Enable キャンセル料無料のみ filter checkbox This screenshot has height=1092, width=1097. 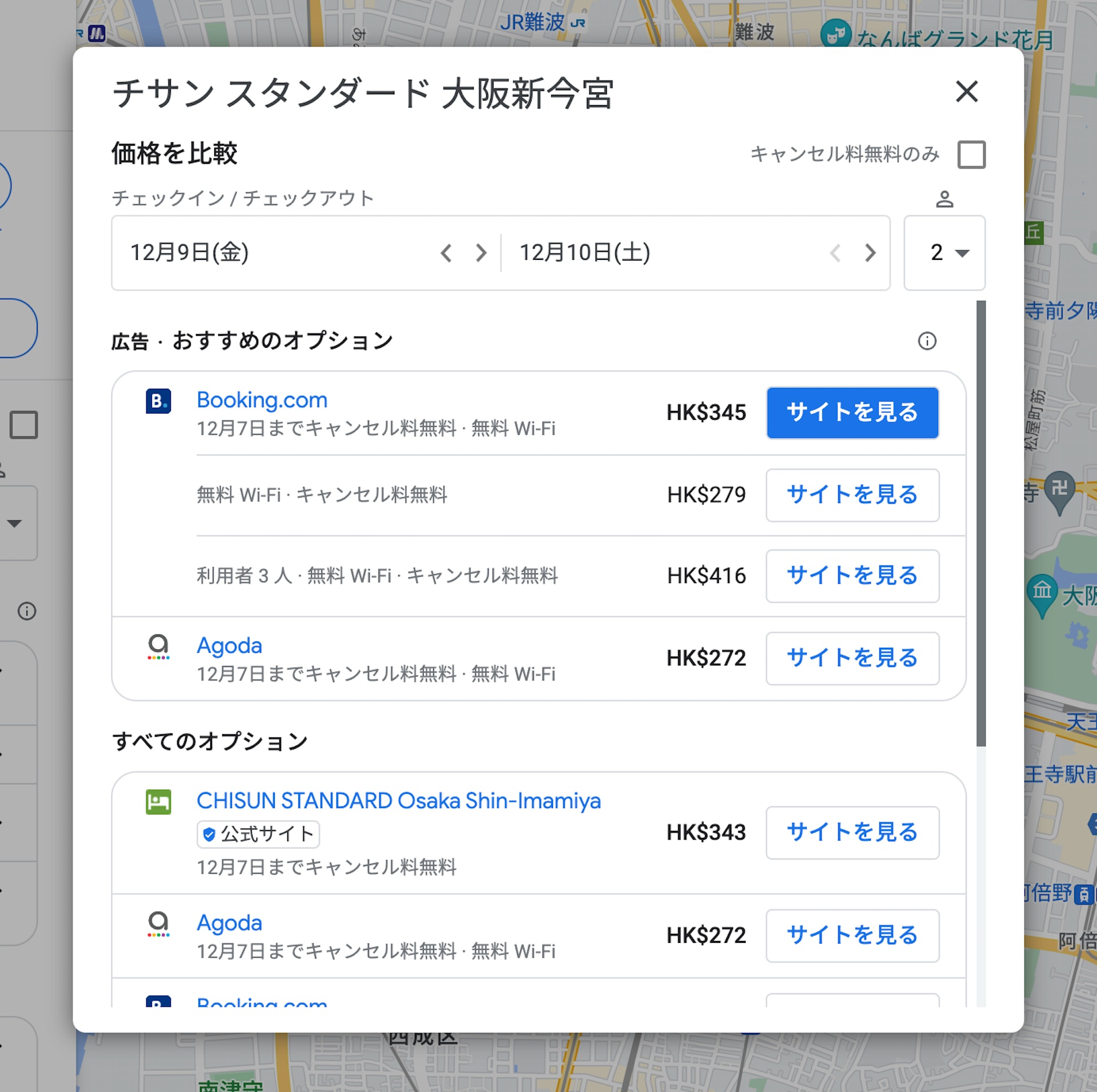point(971,154)
